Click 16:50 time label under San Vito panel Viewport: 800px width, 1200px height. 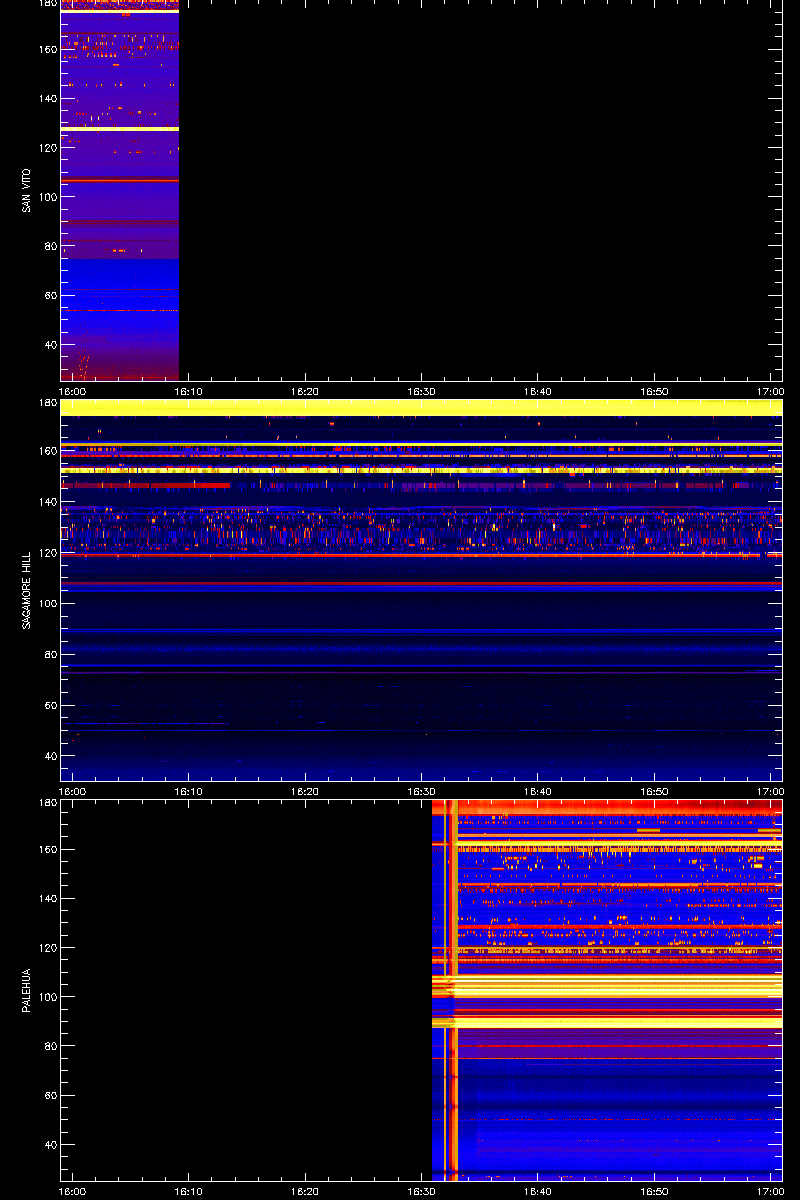tap(654, 392)
